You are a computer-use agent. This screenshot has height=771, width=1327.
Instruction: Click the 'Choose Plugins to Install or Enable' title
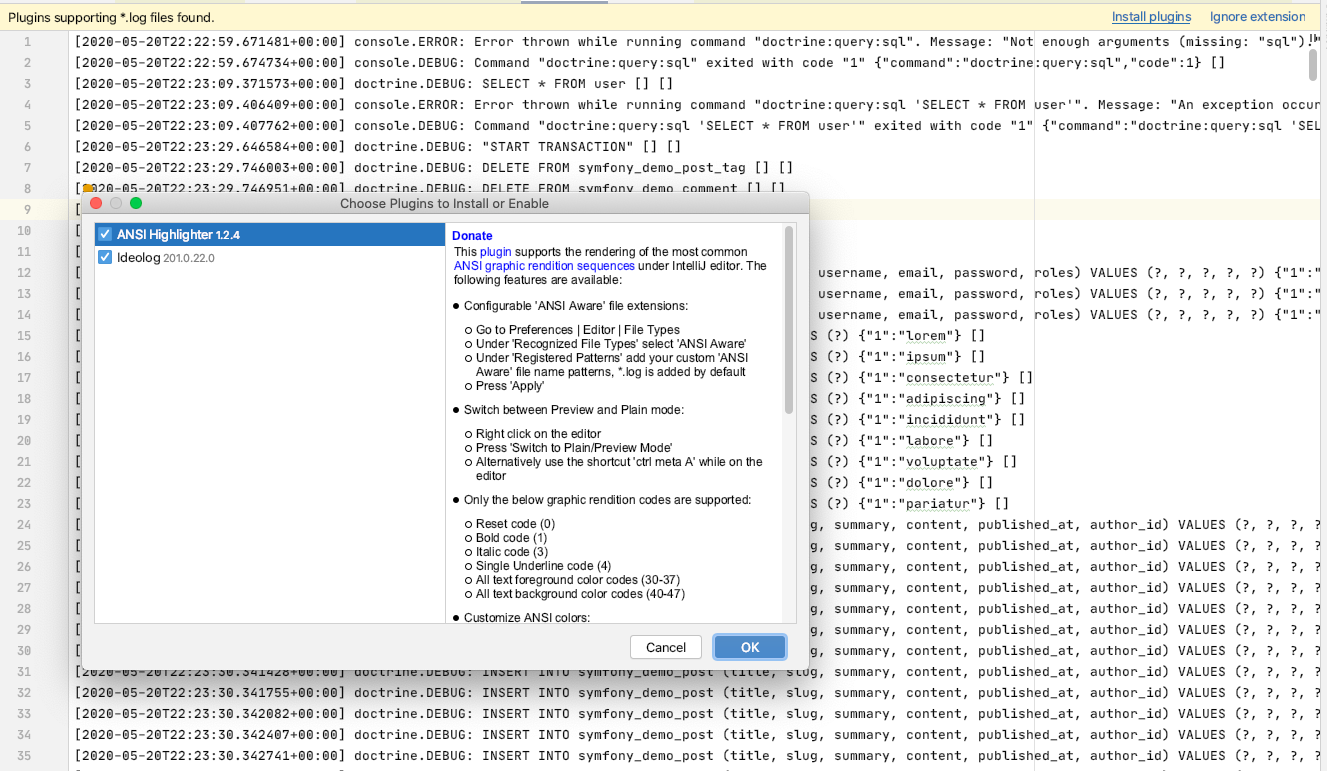tap(444, 203)
